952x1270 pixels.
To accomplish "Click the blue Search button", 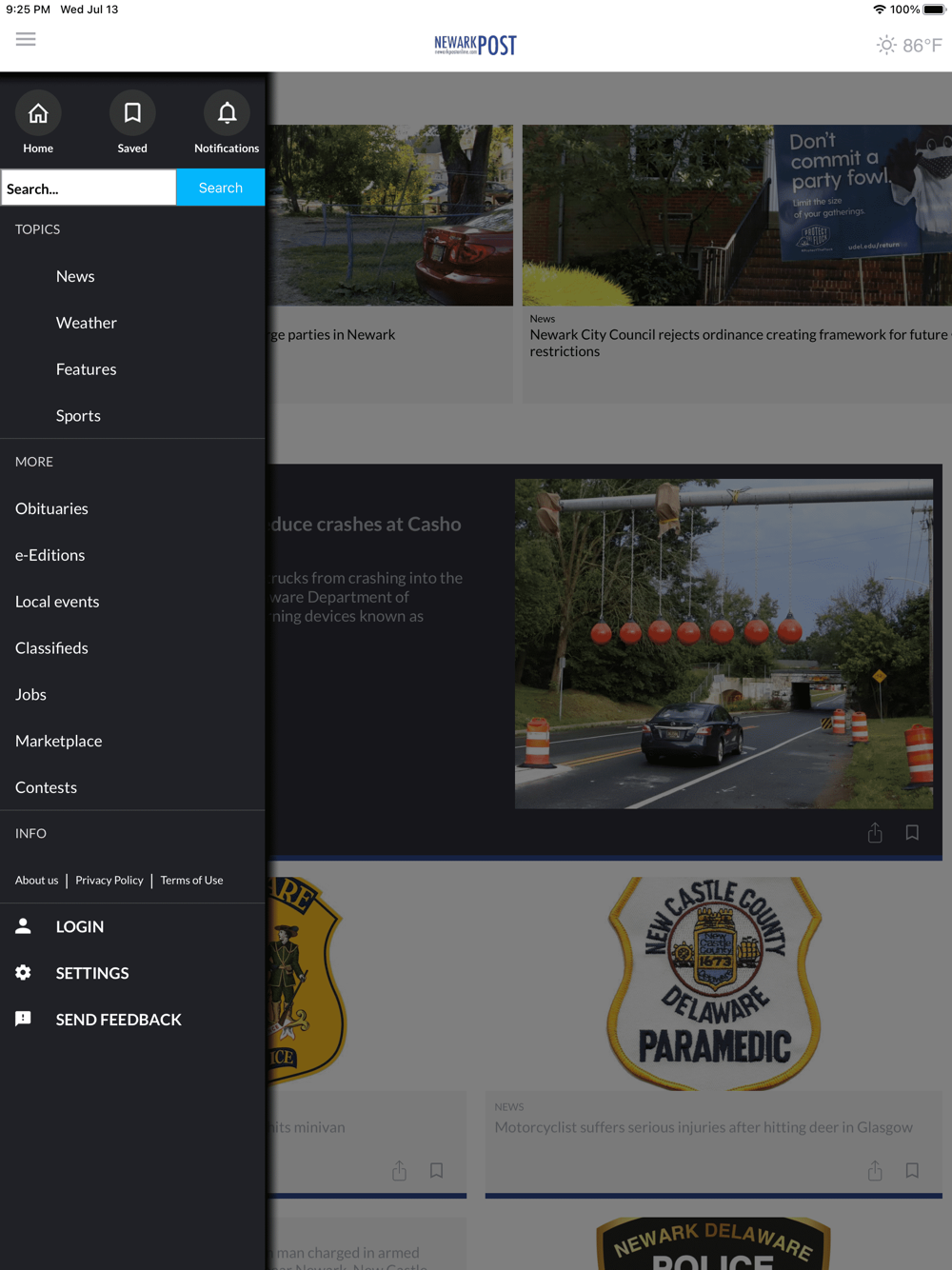I will [x=221, y=189].
